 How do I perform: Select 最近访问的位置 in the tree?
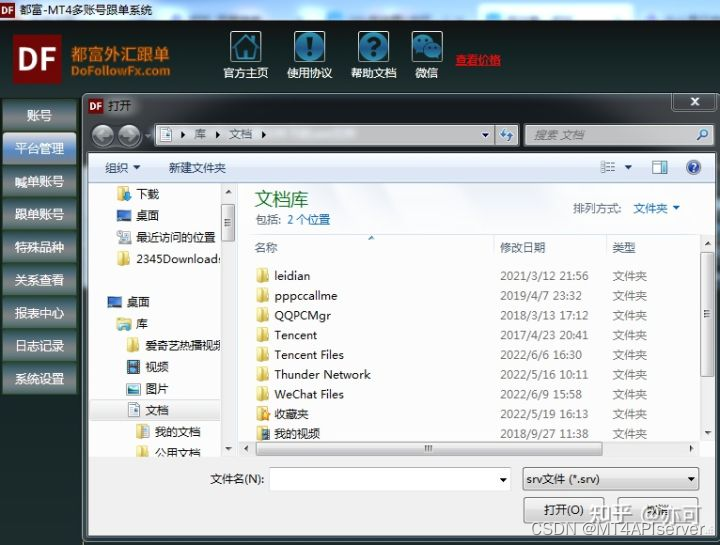[166, 237]
